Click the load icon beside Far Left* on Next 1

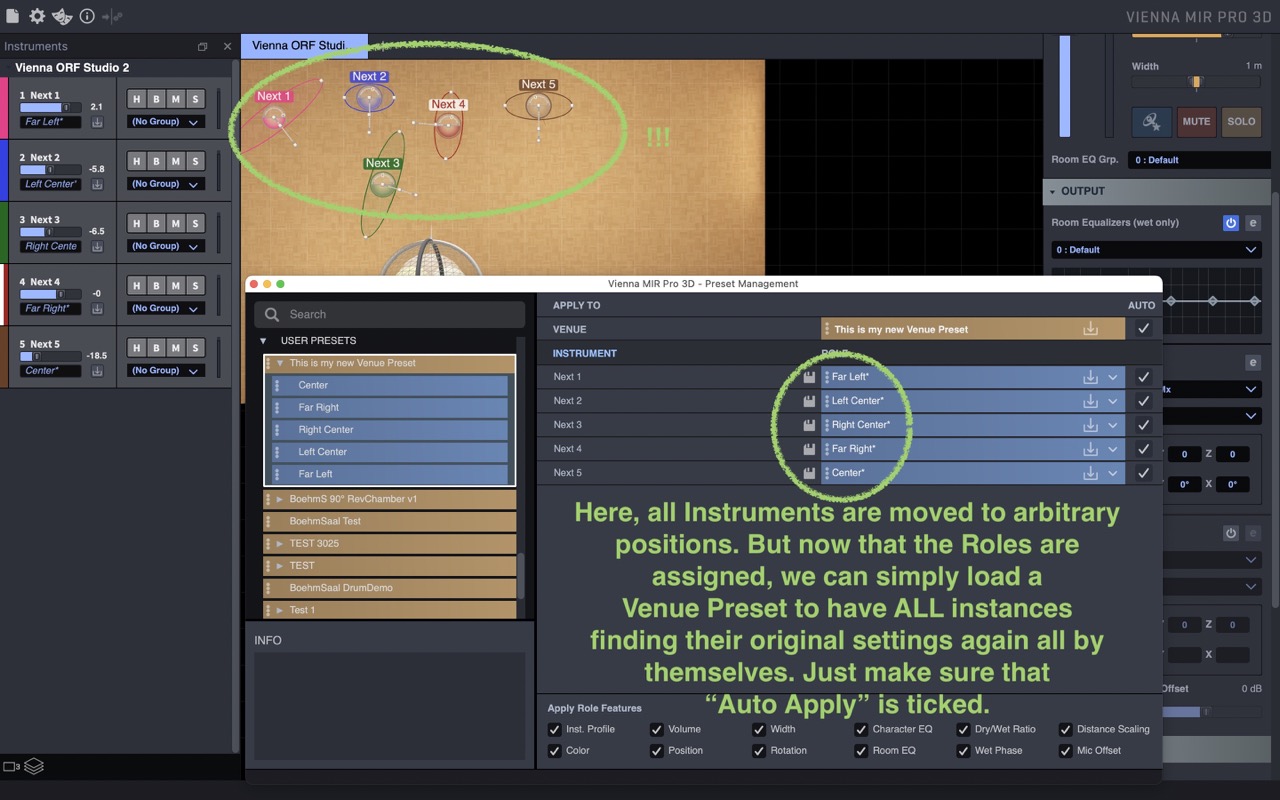97,122
